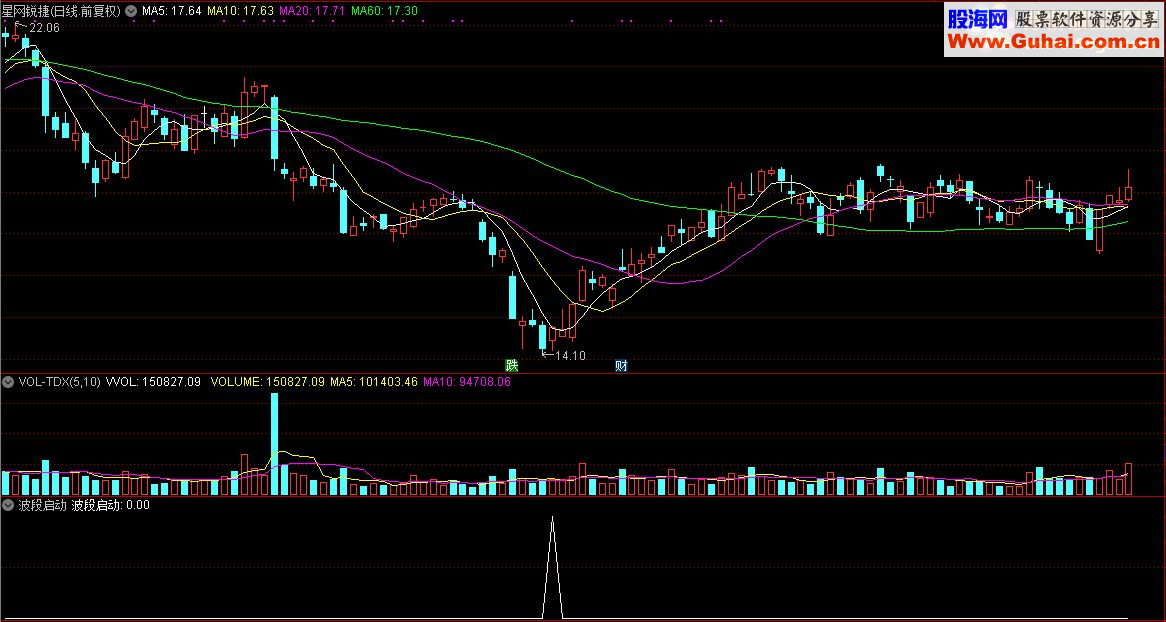Click the yellow MA10: 17.63 legend

click(x=240, y=10)
